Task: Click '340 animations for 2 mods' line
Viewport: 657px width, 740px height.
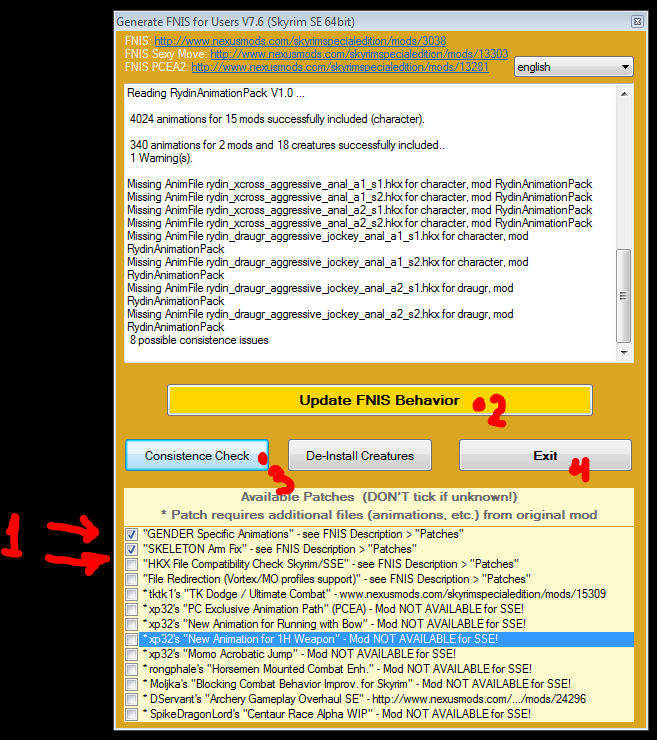Action: [x=287, y=145]
